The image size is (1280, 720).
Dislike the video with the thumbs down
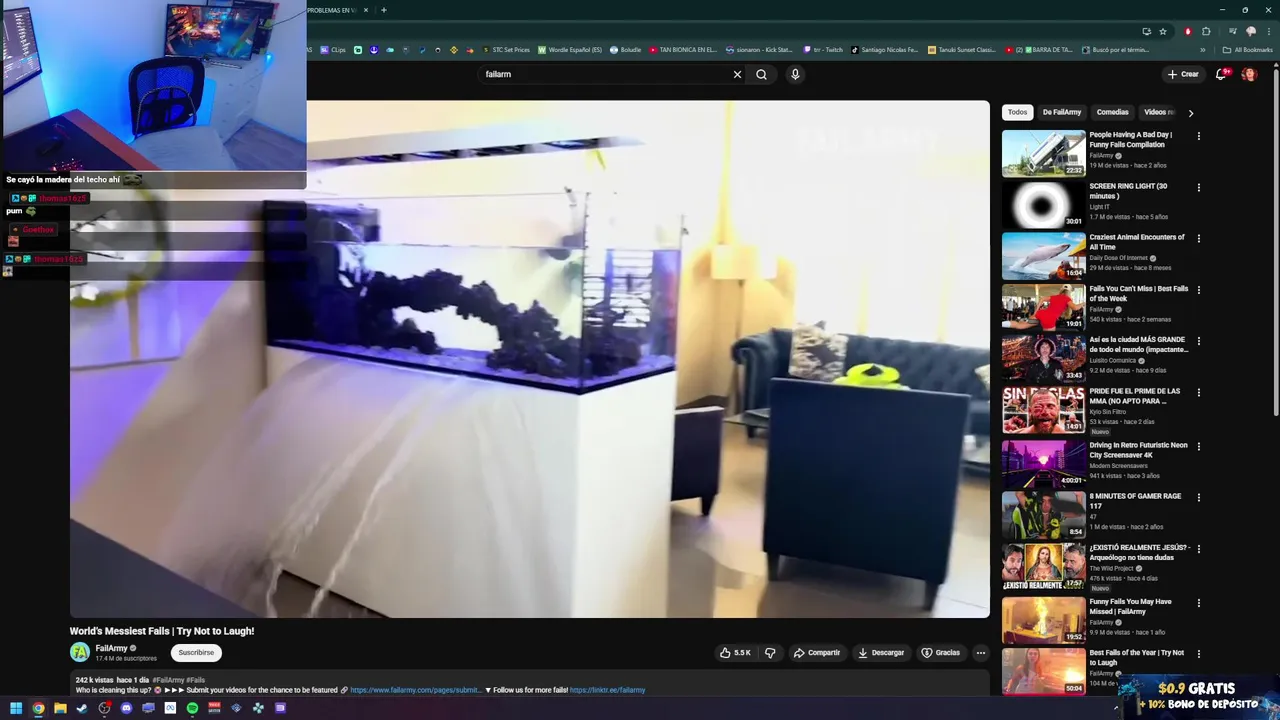tap(770, 653)
